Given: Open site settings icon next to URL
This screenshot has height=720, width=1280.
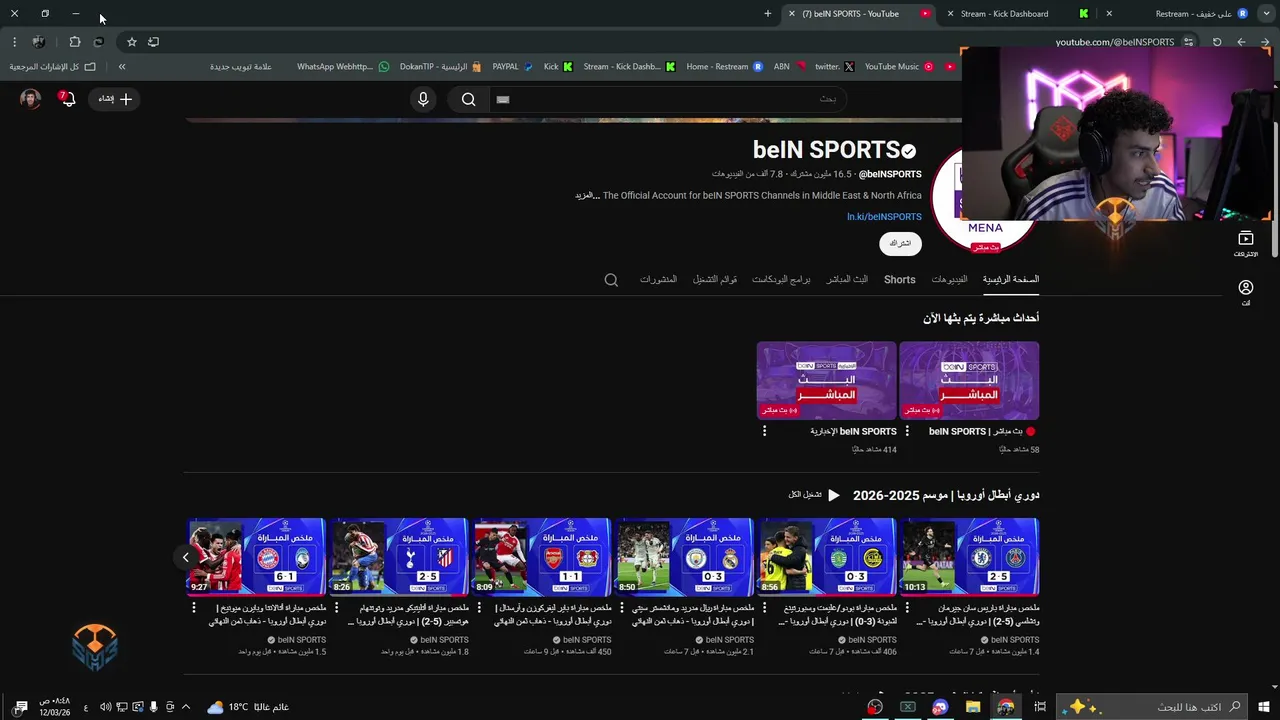Looking at the screenshot, I should coord(1188,42).
